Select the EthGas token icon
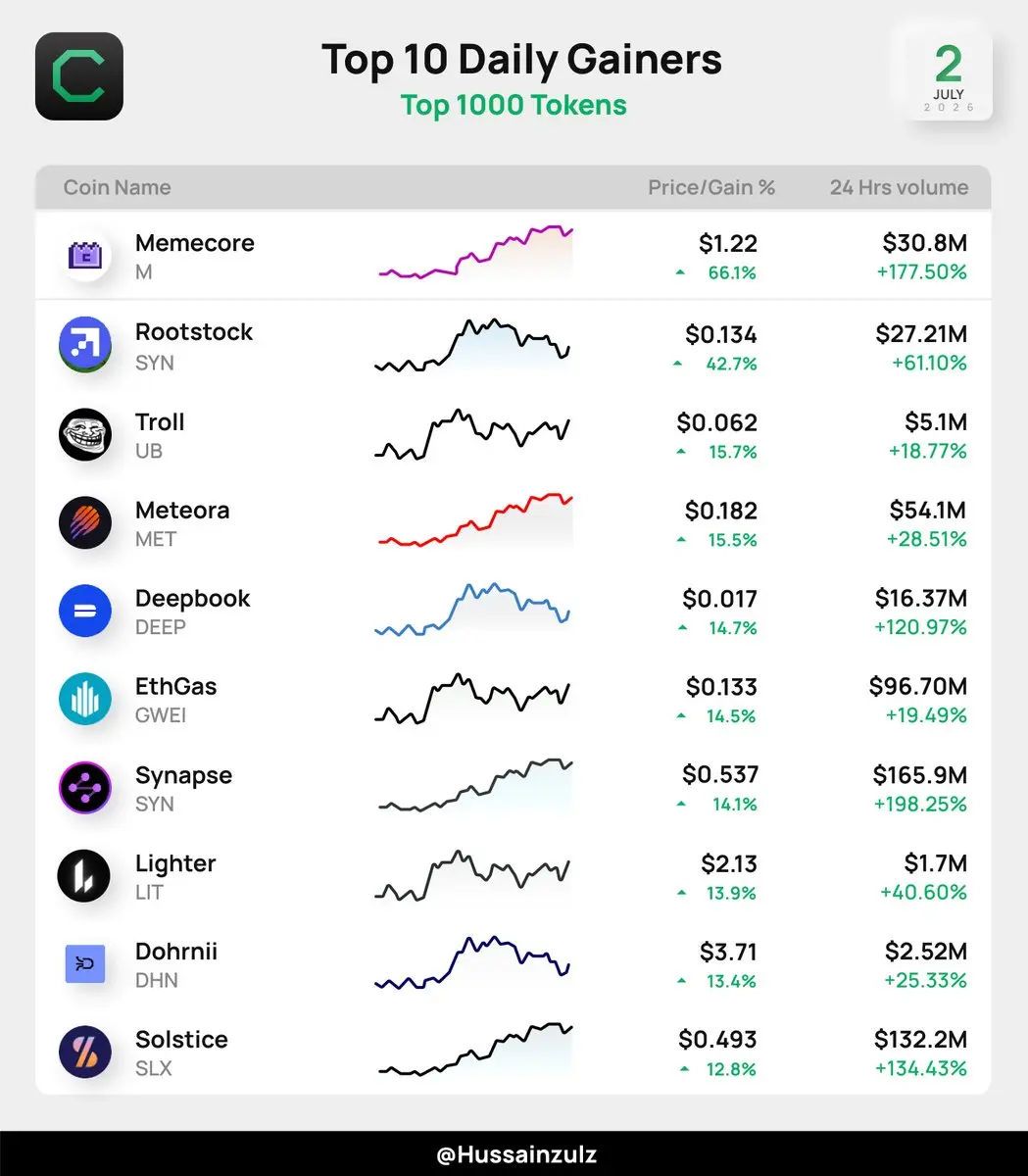Screen dimensions: 1028x1176 [85, 699]
